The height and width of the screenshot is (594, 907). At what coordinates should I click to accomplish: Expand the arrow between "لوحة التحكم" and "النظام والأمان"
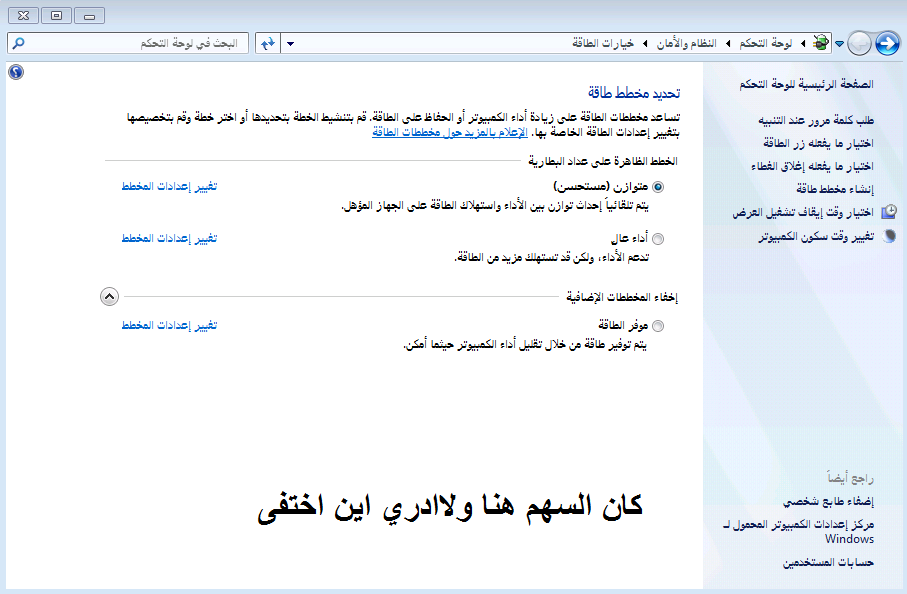(728, 43)
